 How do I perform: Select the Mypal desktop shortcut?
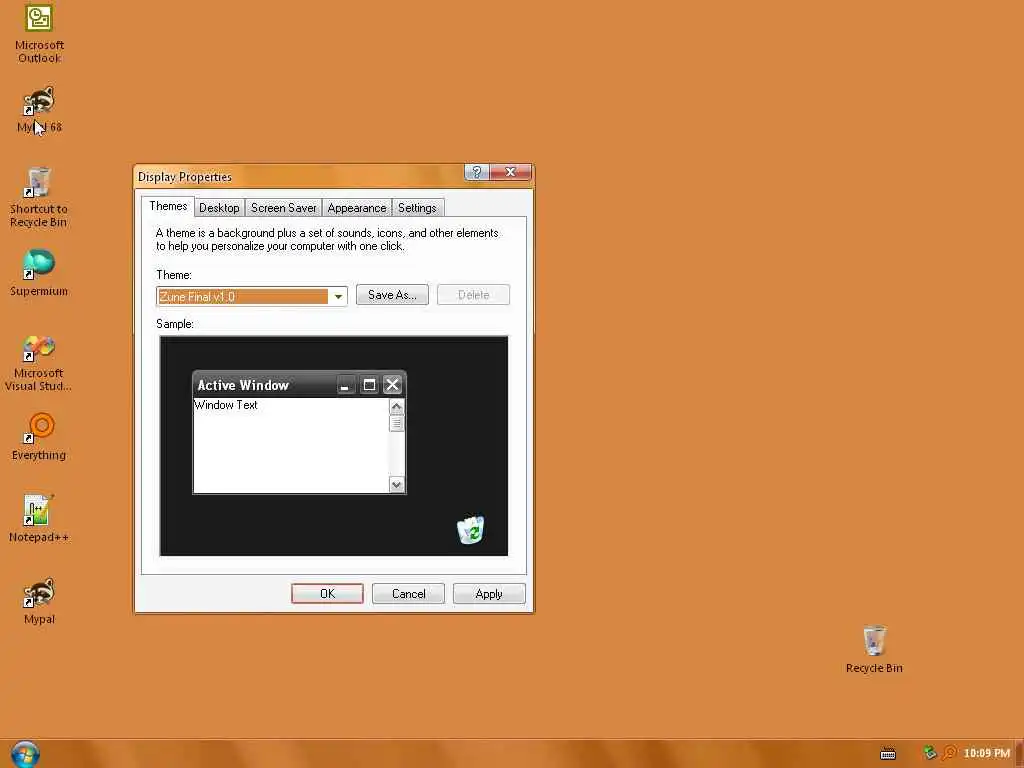pos(39,601)
